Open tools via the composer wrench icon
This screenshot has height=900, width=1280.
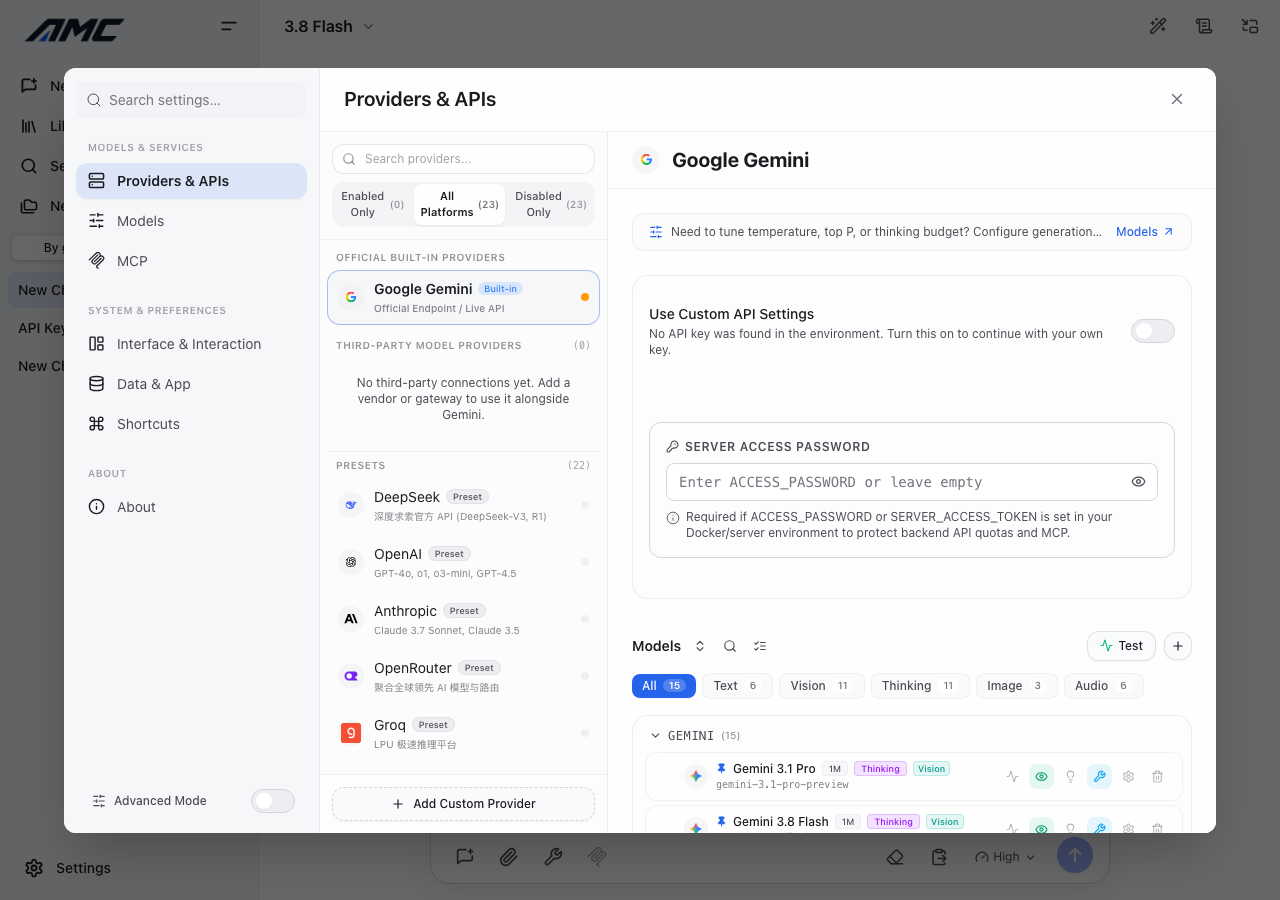553,856
